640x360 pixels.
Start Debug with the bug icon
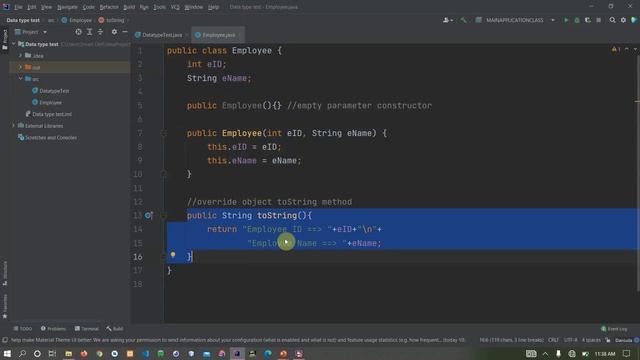point(577,20)
